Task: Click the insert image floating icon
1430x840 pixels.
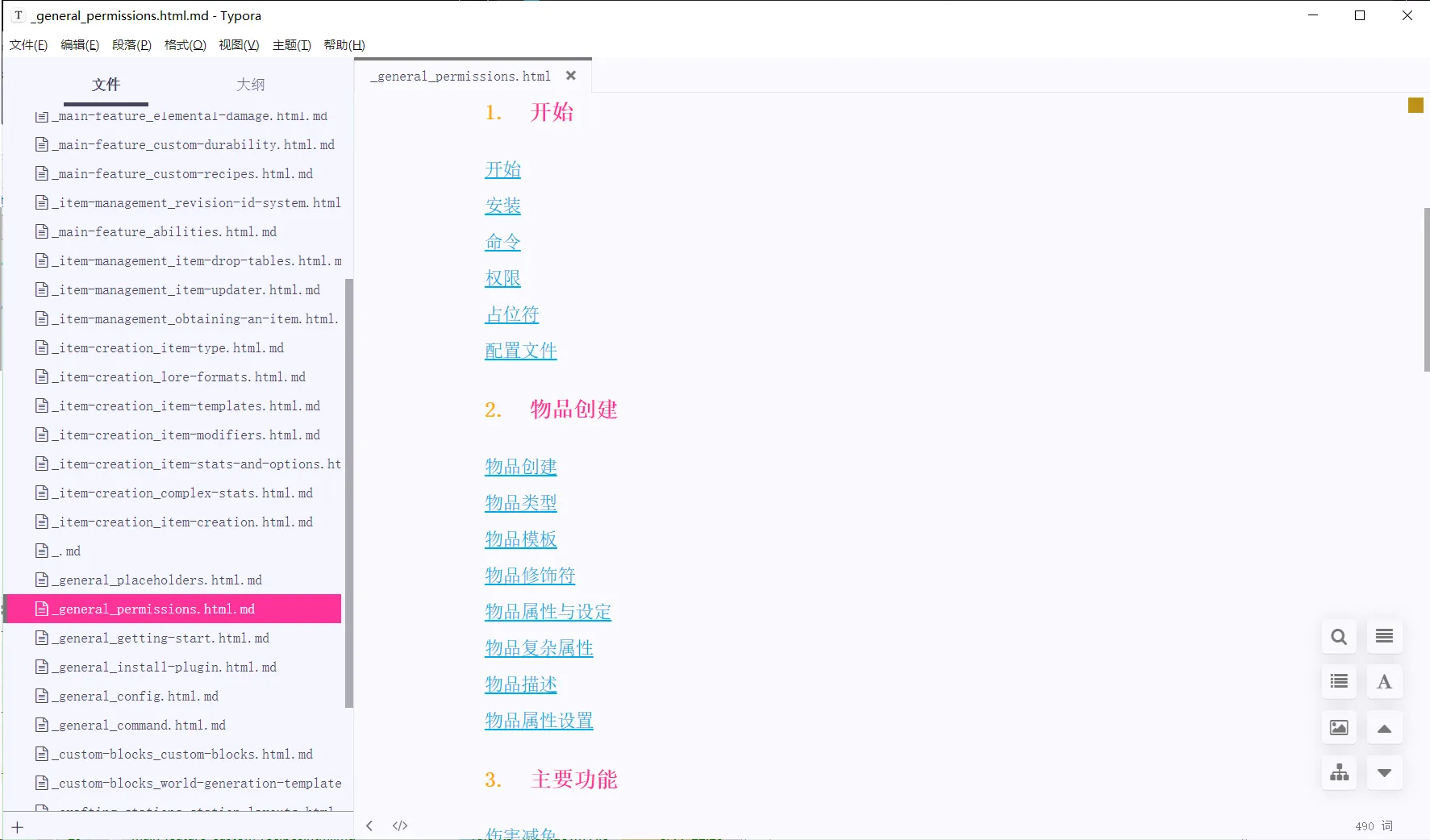Action: (1339, 728)
